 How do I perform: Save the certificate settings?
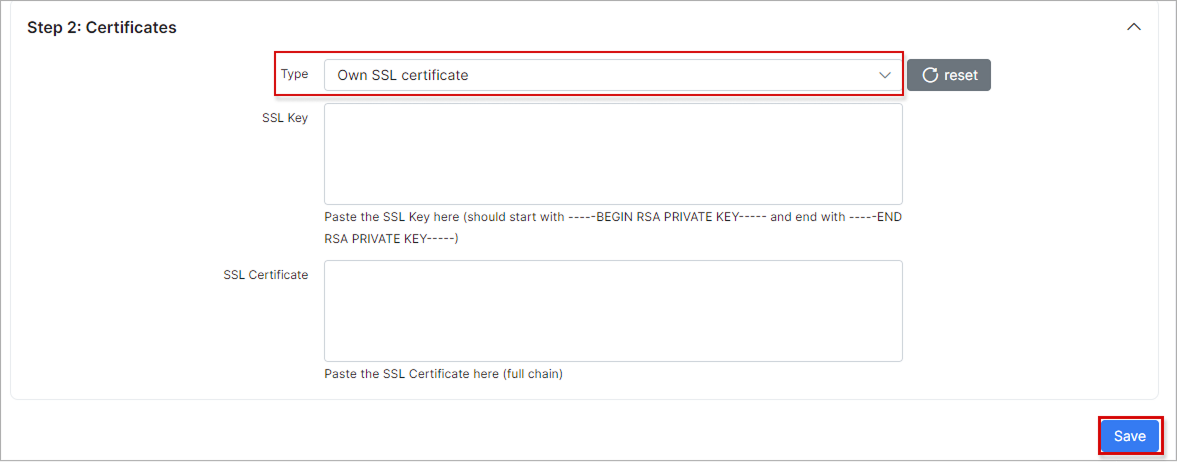pyautogui.click(x=1130, y=436)
